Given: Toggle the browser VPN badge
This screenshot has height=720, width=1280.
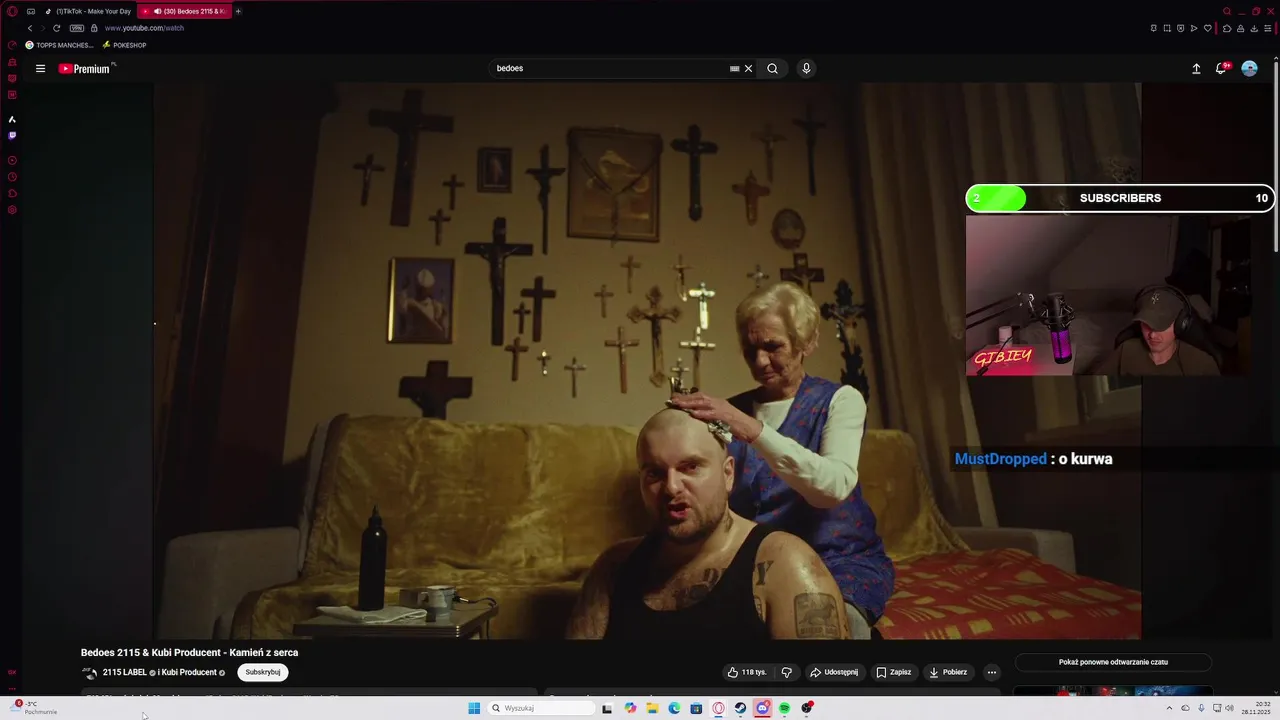Looking at the screenshot, I should (77, 28).
